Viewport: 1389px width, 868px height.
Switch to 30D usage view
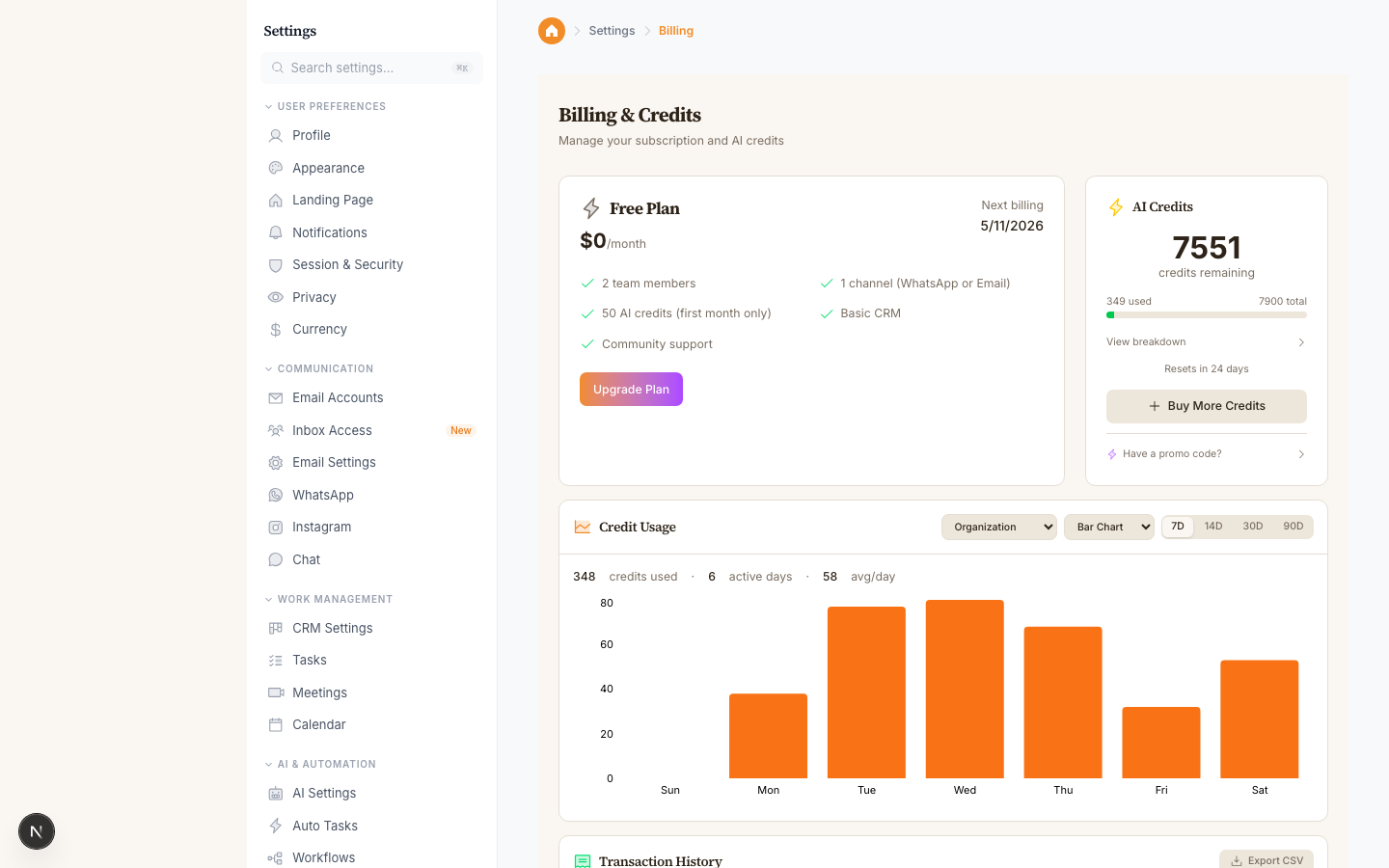pyautogui.click(x=1252, y=526)
